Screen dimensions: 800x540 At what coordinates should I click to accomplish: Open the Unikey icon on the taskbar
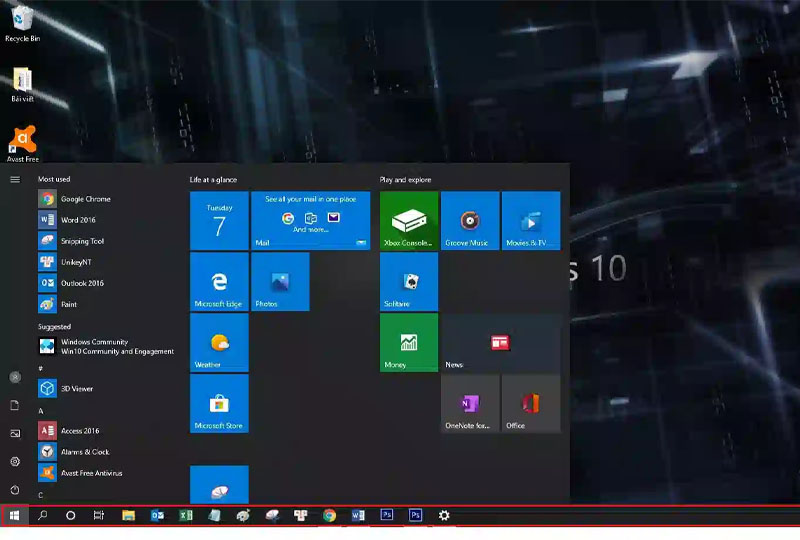point(301,516)
